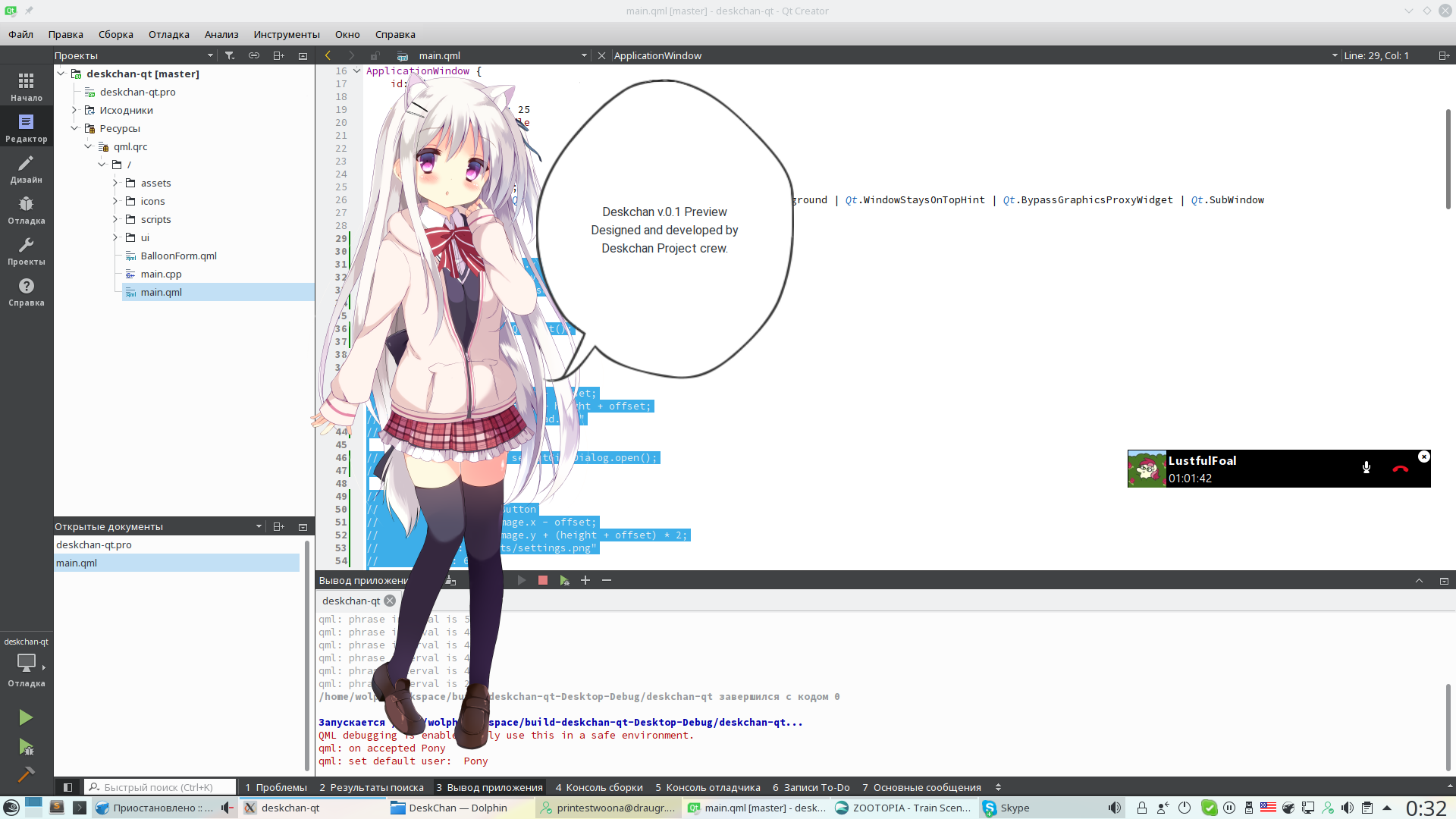Image resolution: width=1456 pixels, height=819 pixels.
Task: Re-run application from output pane toolbar
Action: click(x=521, y=580)
